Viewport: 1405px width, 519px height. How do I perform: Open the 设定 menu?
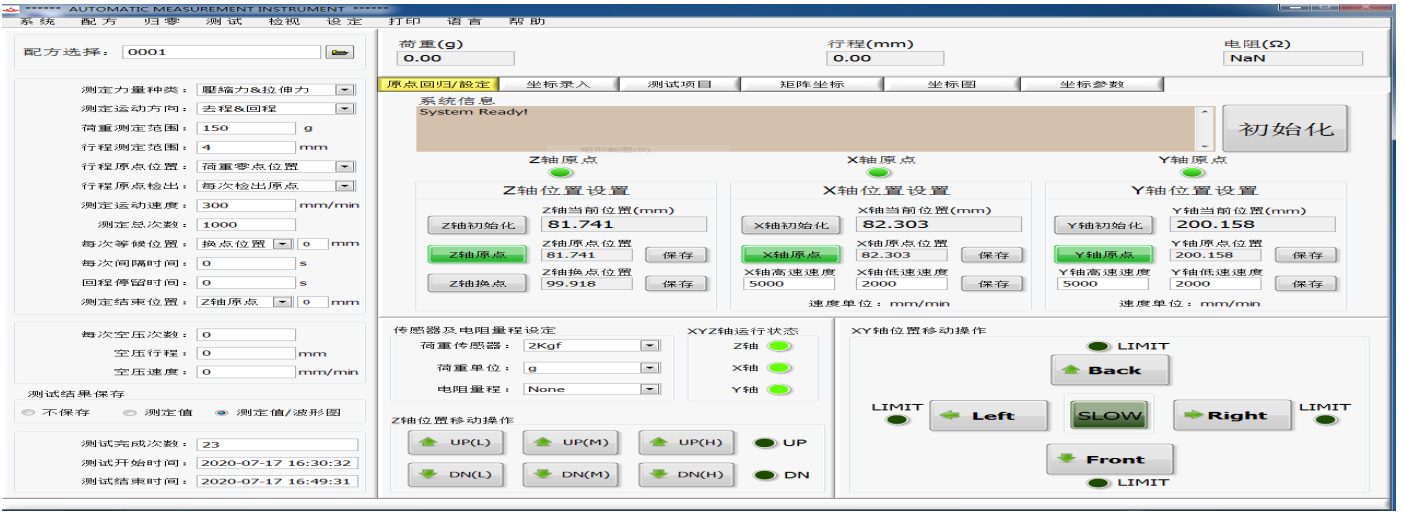pyautogui.click(x=344, y=21)
